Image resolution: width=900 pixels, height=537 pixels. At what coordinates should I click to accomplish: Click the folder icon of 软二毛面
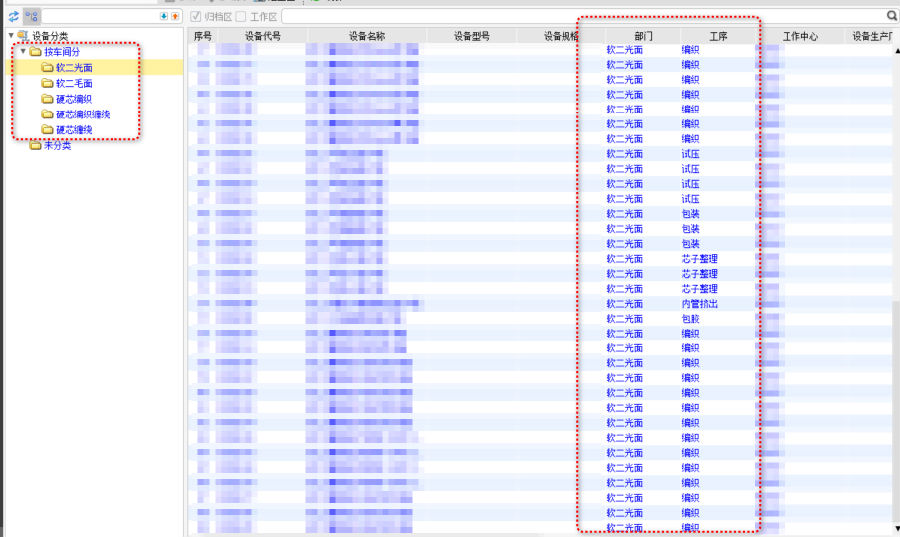point(48,83)
